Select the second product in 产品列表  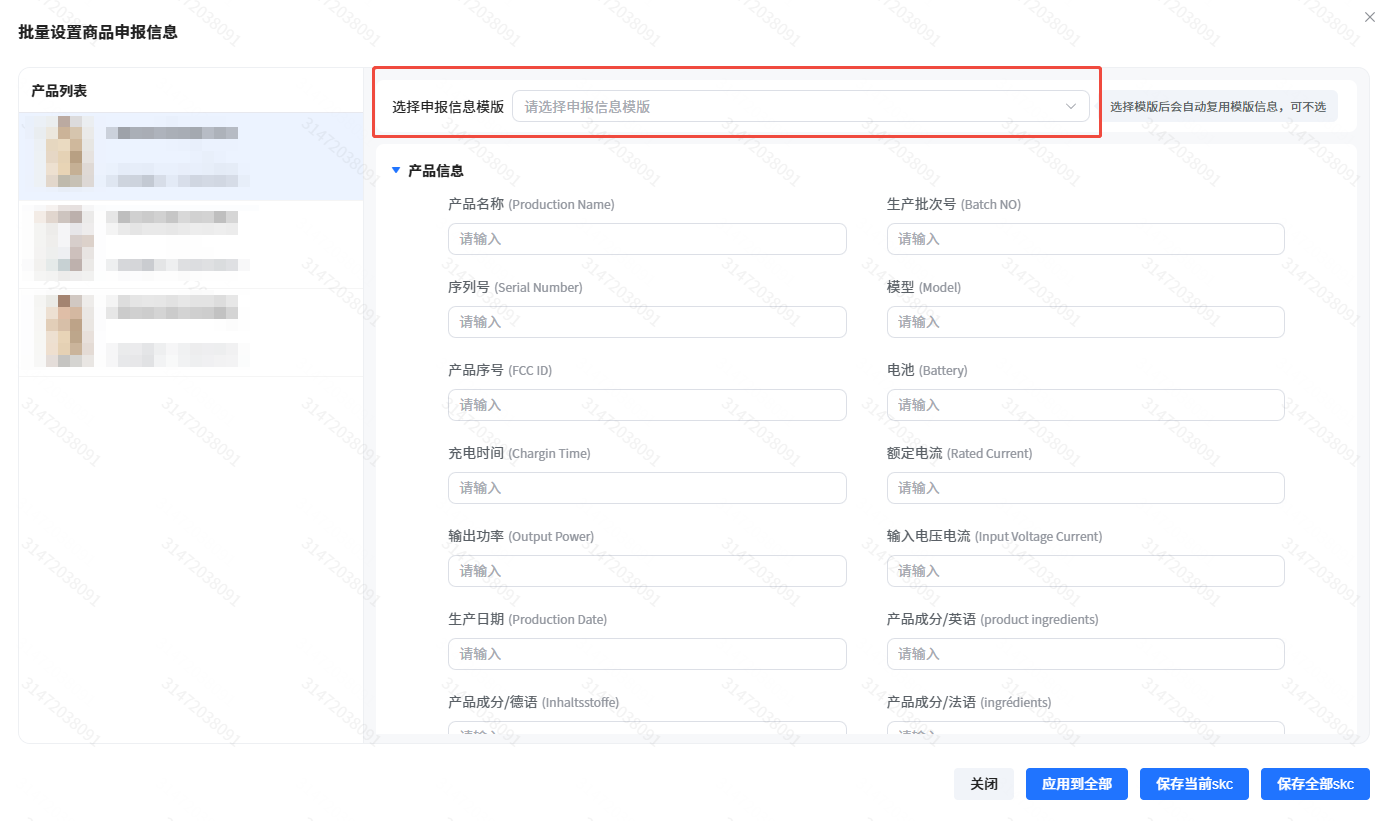[x=190, y=244]
